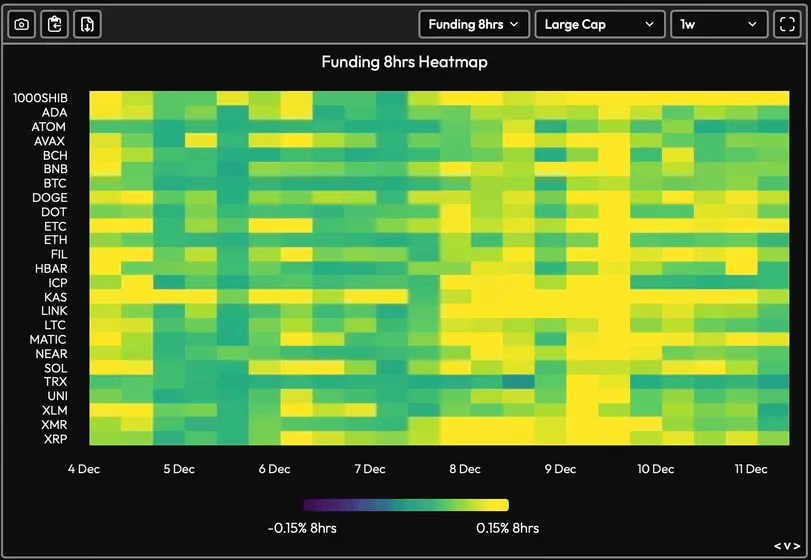The image size is (811, 560).
Task: Click the Funding 8hrs Heatmap title
Action: pyautogui.click(x=404, y=62)
